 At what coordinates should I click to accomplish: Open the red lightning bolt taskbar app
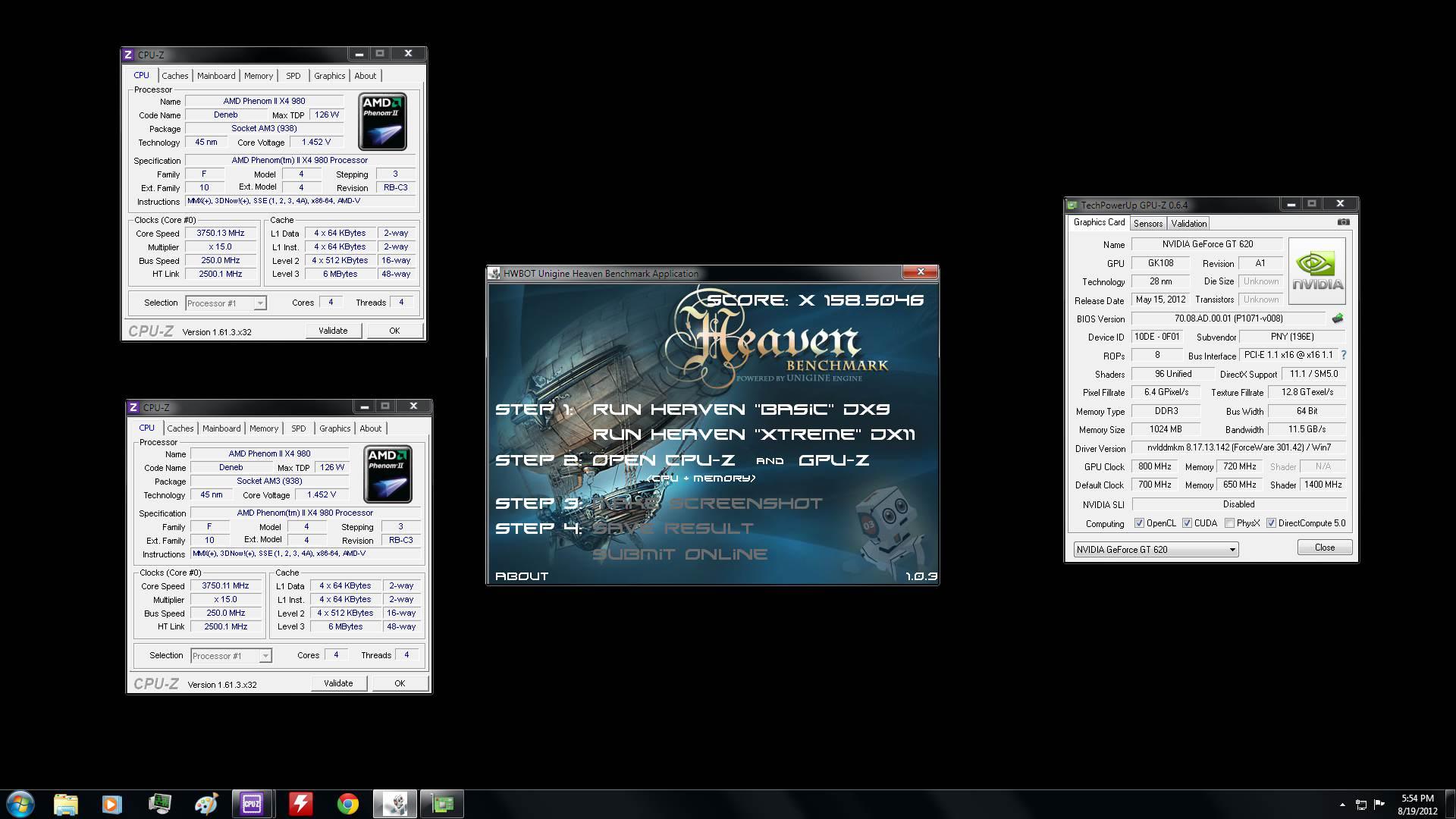pos(300,804)
